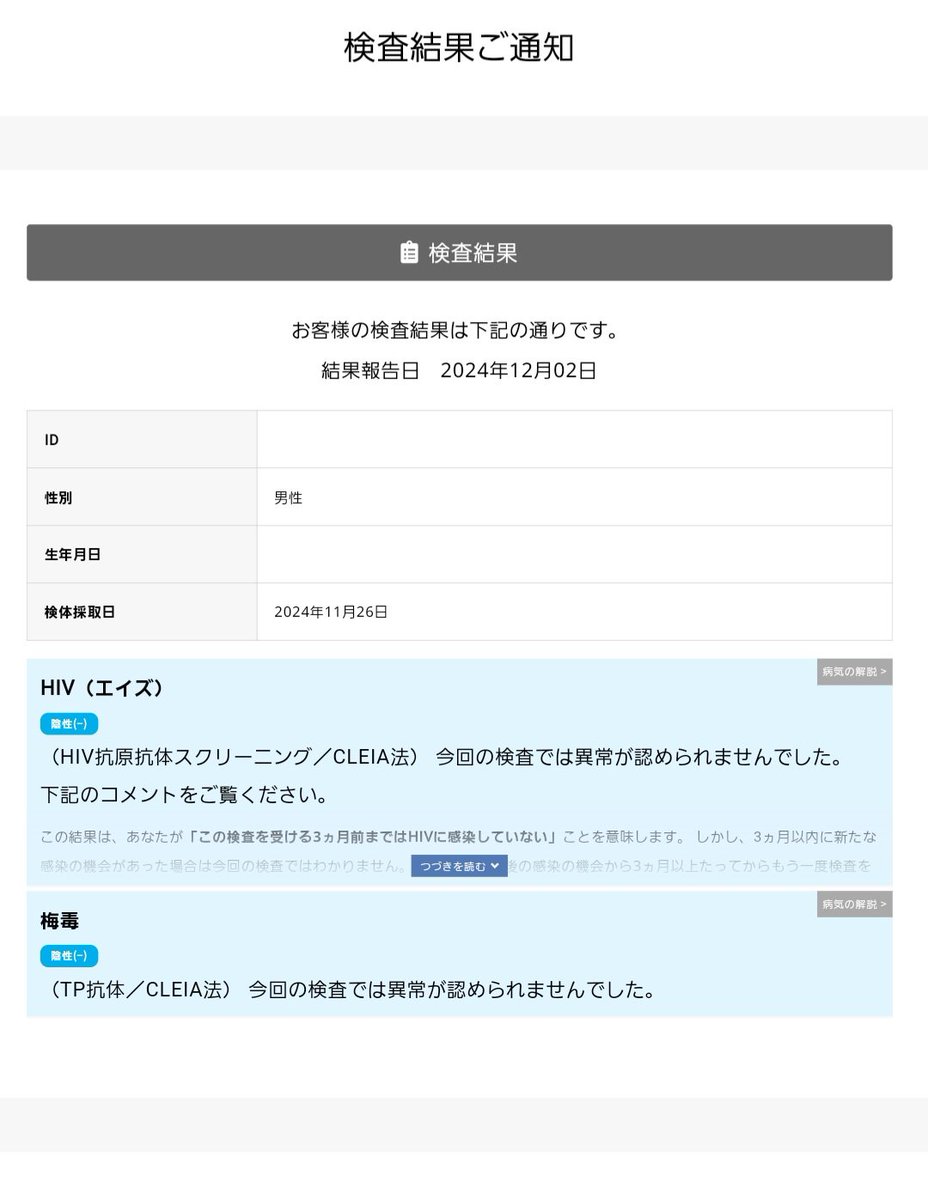This screenshot has width=928, height=1200.
Task: Expand HIV comment with つづきを読む
Action: (x=459, y=866)
